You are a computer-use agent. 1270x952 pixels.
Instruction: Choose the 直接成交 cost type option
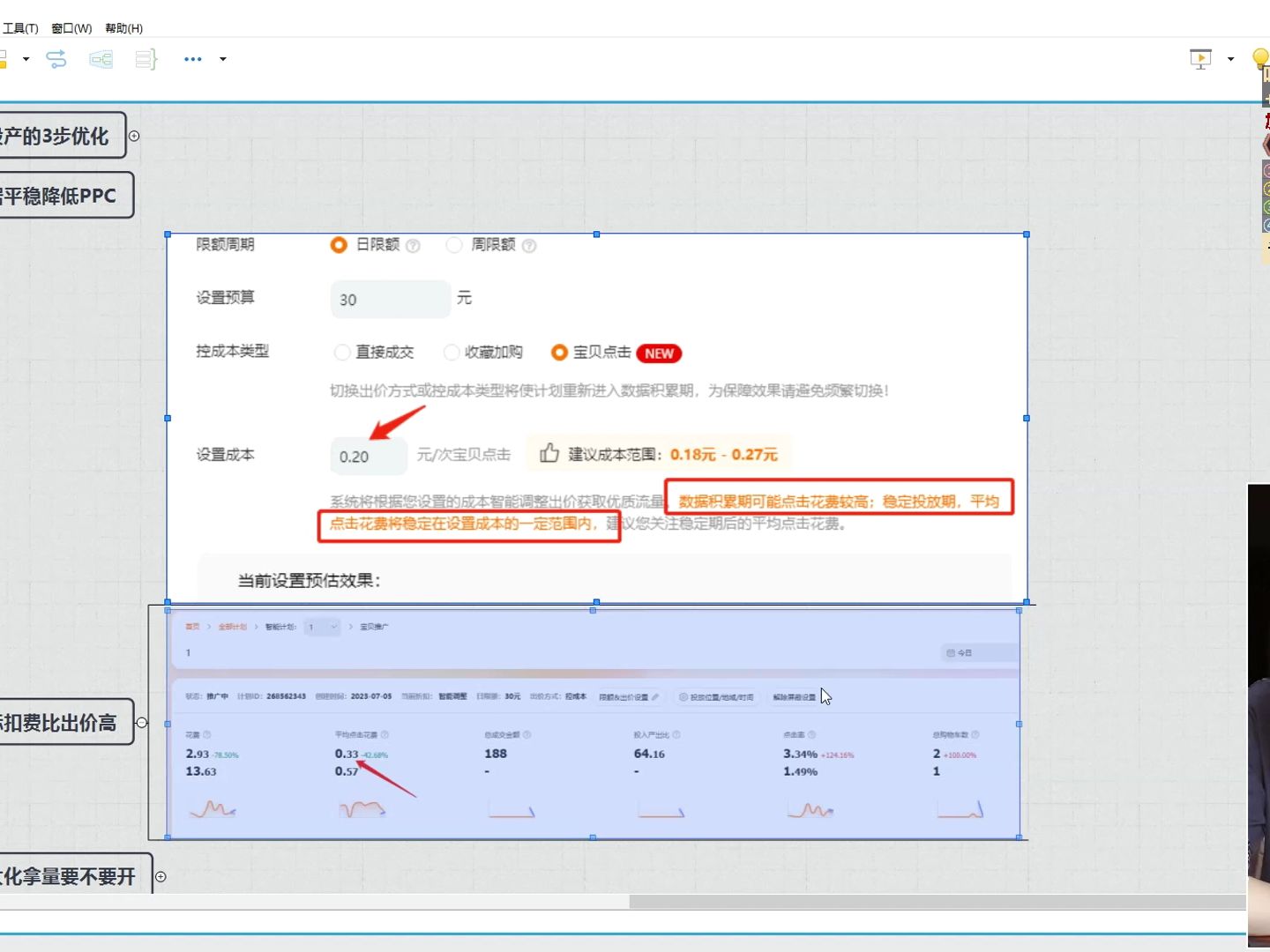(x=343, y=352)
